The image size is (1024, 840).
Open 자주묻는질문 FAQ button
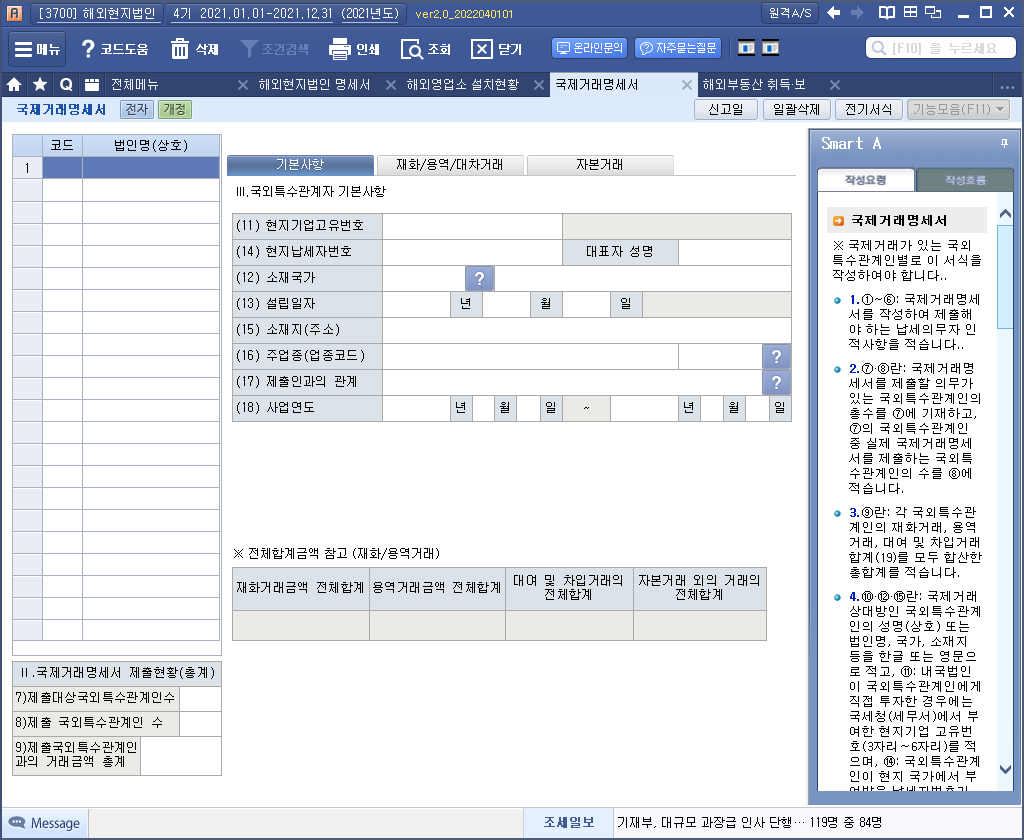pos(678,48)
